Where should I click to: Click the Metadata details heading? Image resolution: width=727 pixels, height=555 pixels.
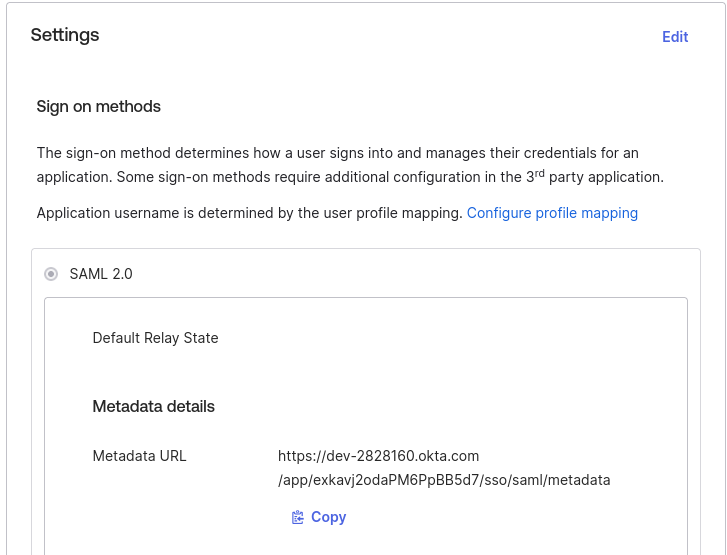point(153,406)
